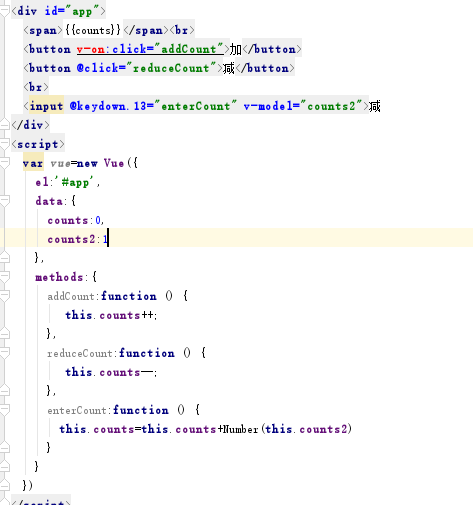
Task: Click the methods property key
Action: pos(59,277)
